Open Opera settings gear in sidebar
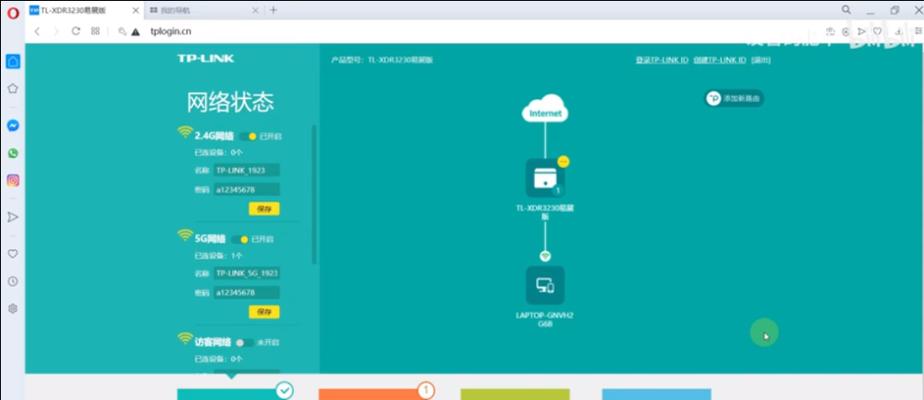The height and width of the screenshot is (400, 924). click(x=12, y=308)
